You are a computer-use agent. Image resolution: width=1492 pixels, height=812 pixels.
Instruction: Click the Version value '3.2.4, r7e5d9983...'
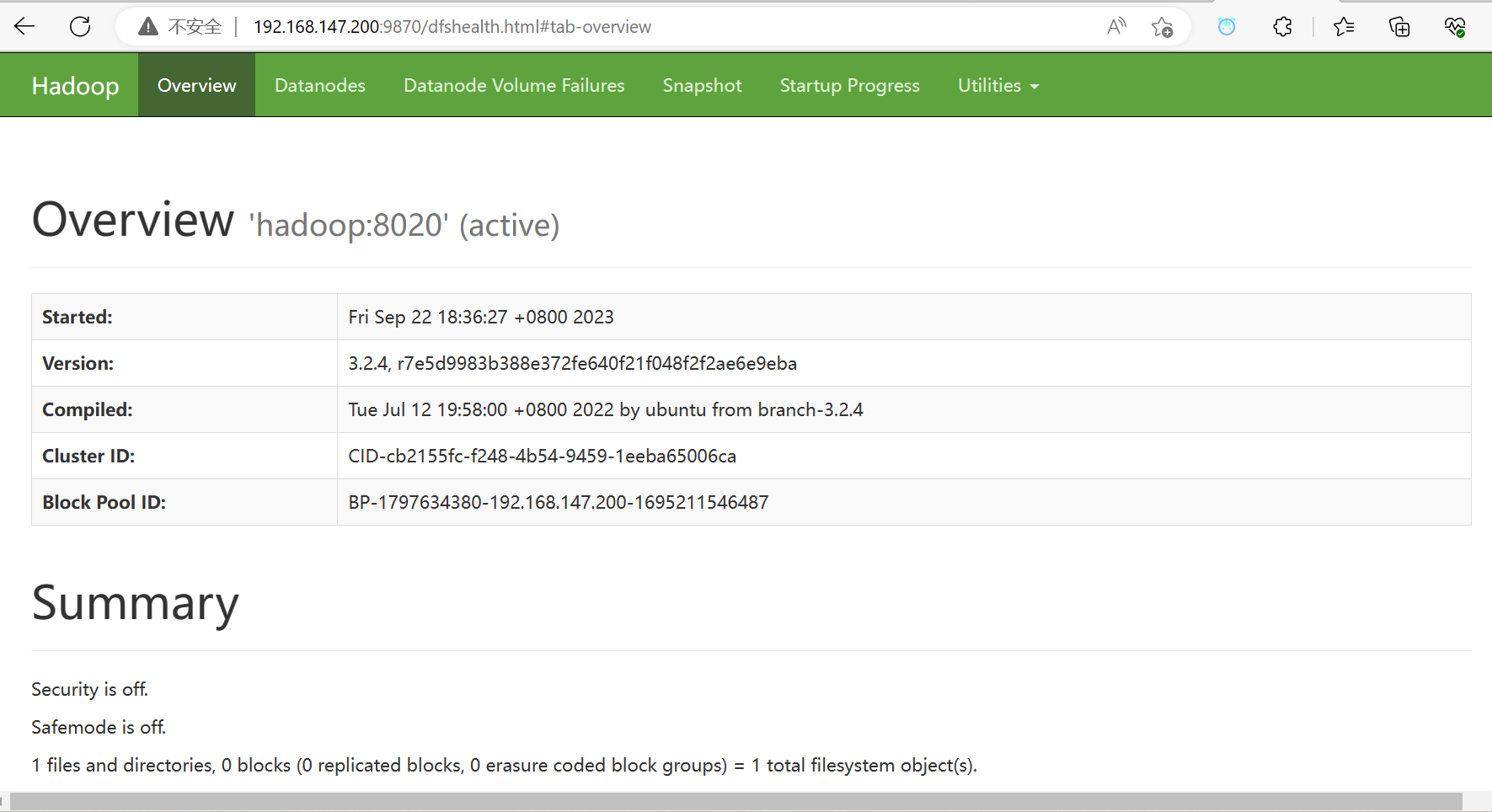click(572, 363)
